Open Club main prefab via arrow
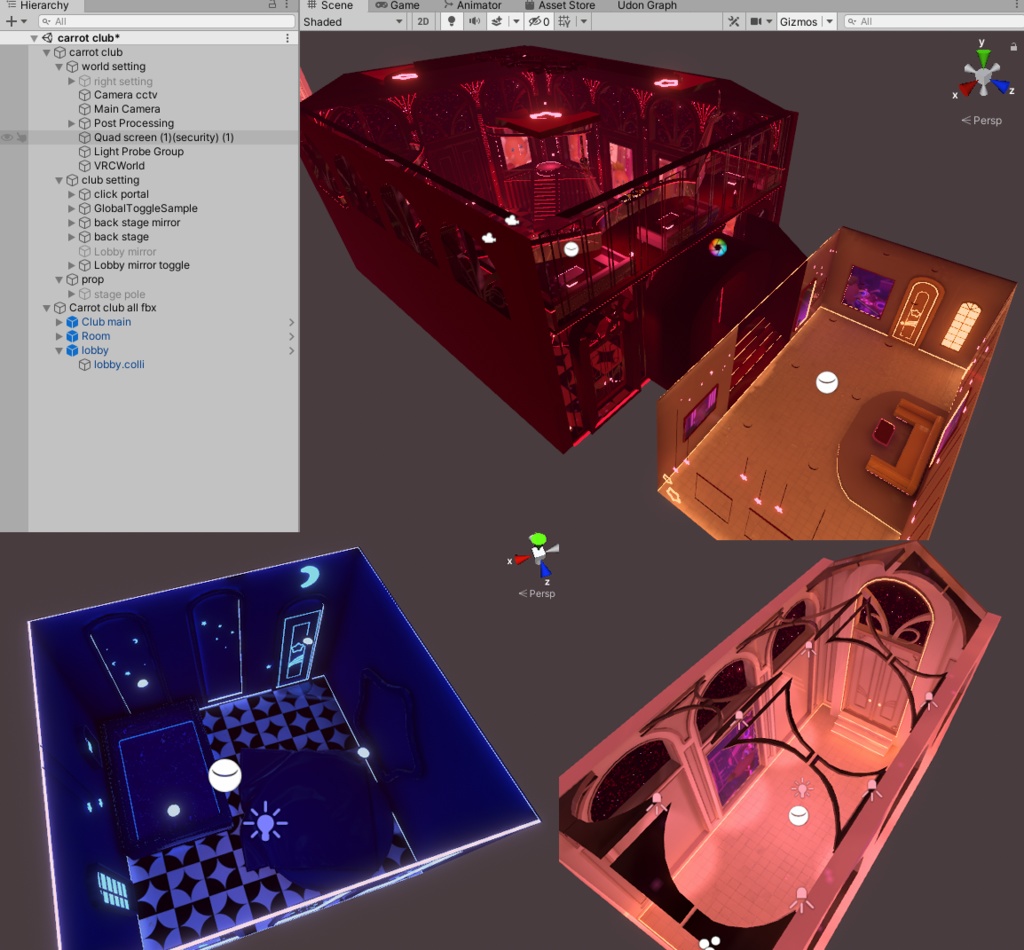This screenshot has width=1024, height=950. [x=291, y=322]
